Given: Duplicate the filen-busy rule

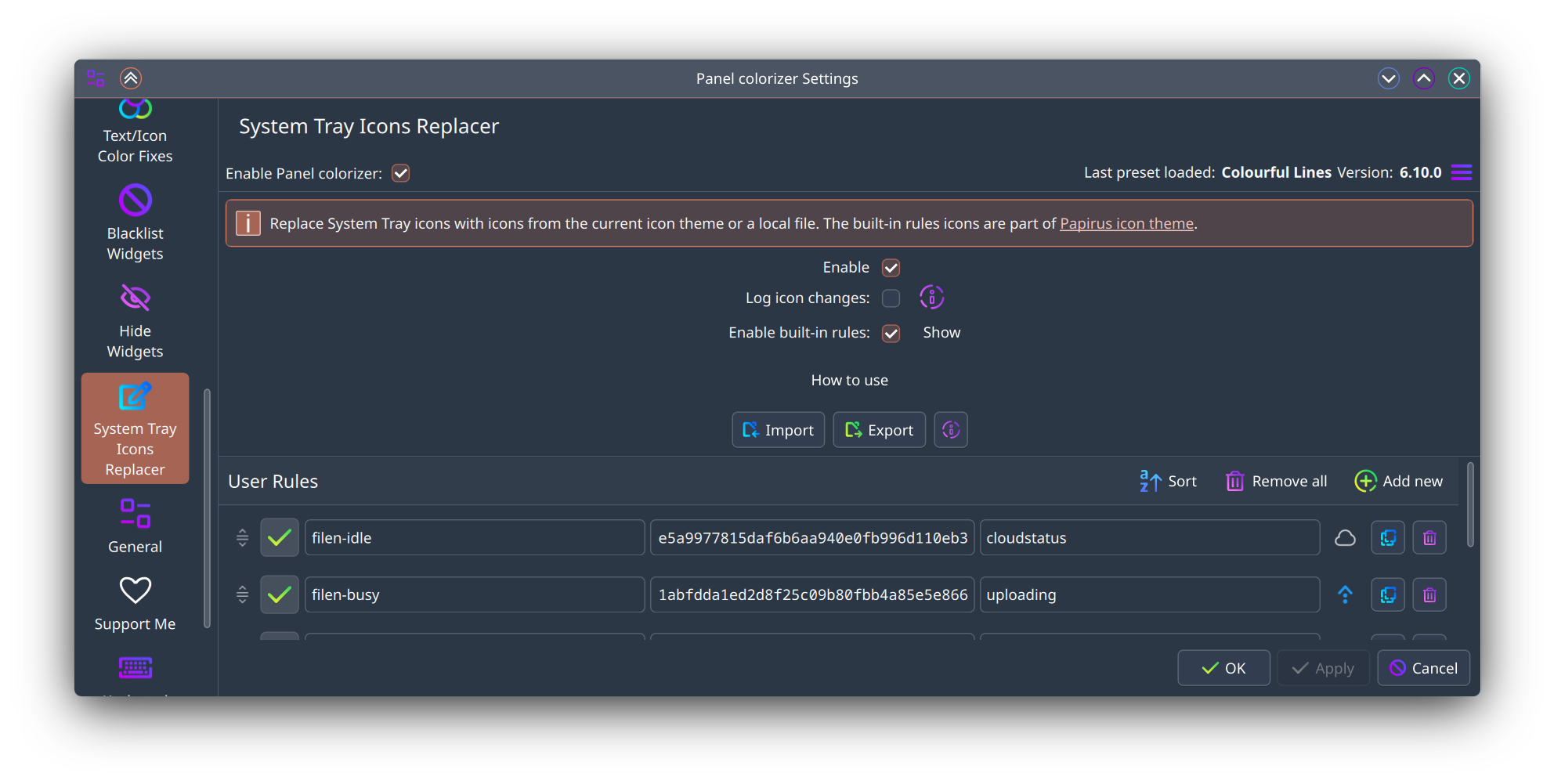Looking at the screenshot, I should point(1388,594).
